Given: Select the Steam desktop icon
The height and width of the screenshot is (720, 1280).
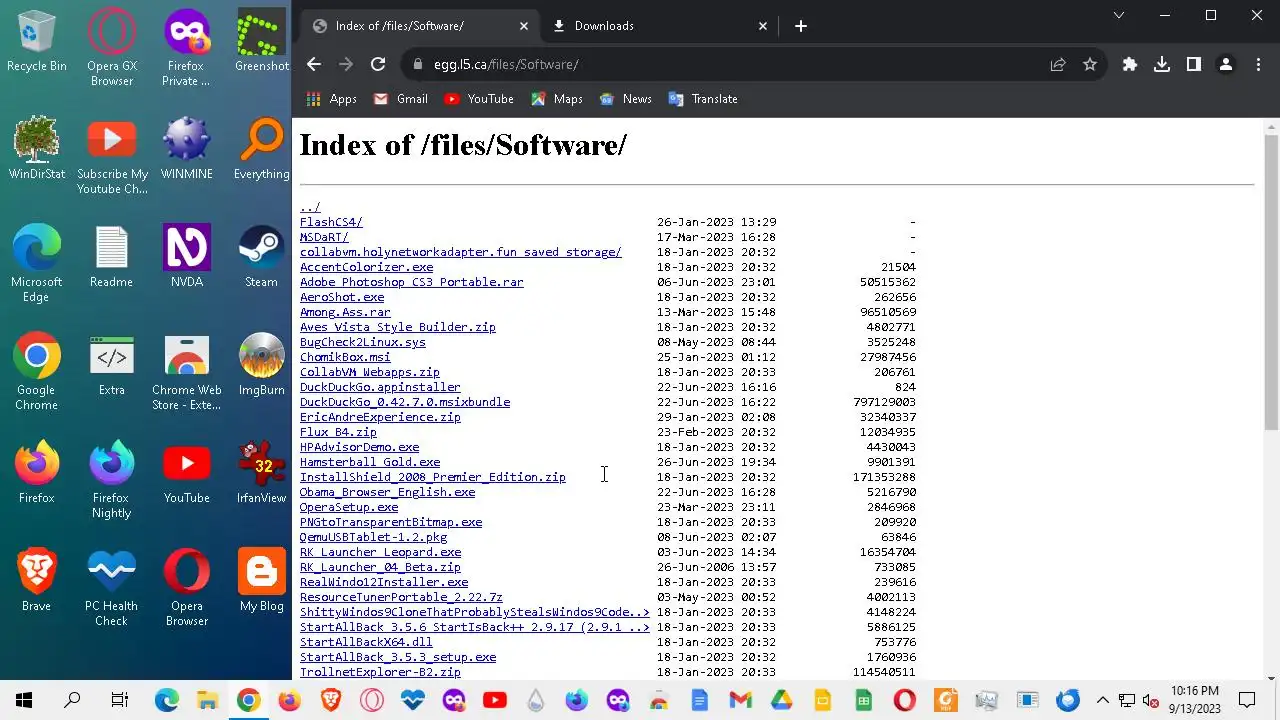Looking at the screenshot, I should pyautogui.click(x=262, y=257).
